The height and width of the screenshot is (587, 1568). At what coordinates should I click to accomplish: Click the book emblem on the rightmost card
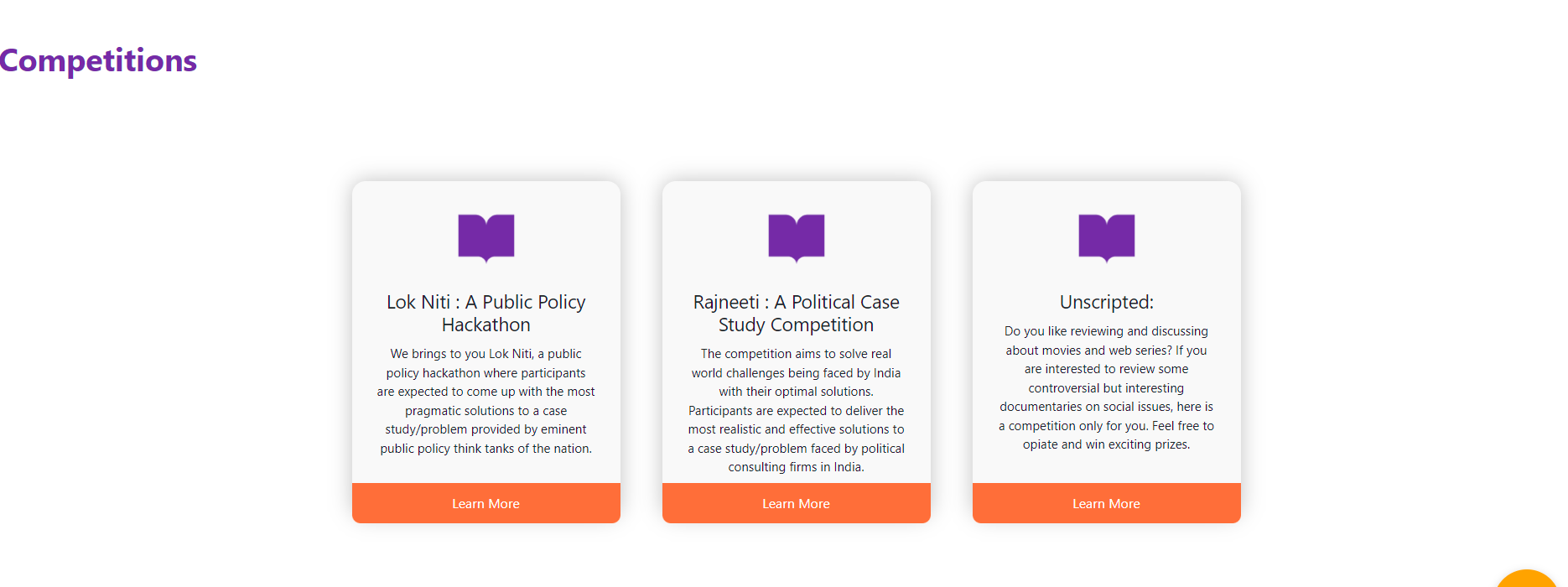(1106, 237)
